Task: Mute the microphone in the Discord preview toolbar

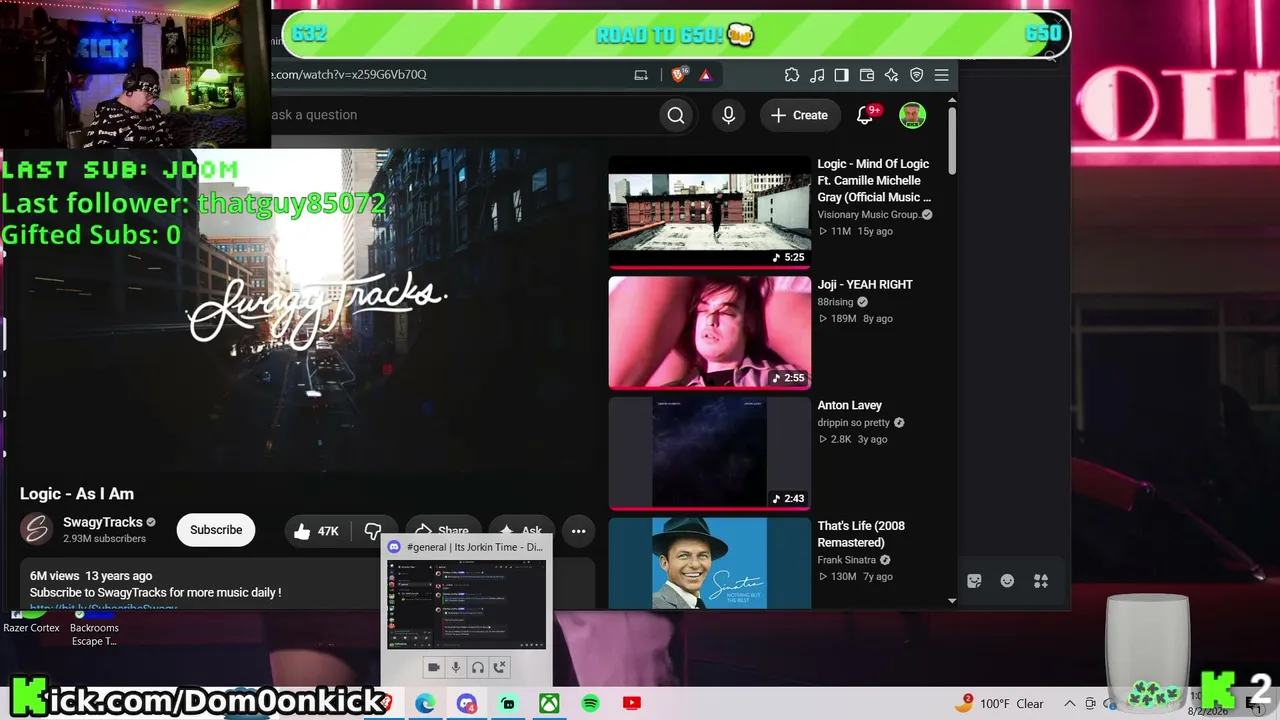Action: (456, 667)
